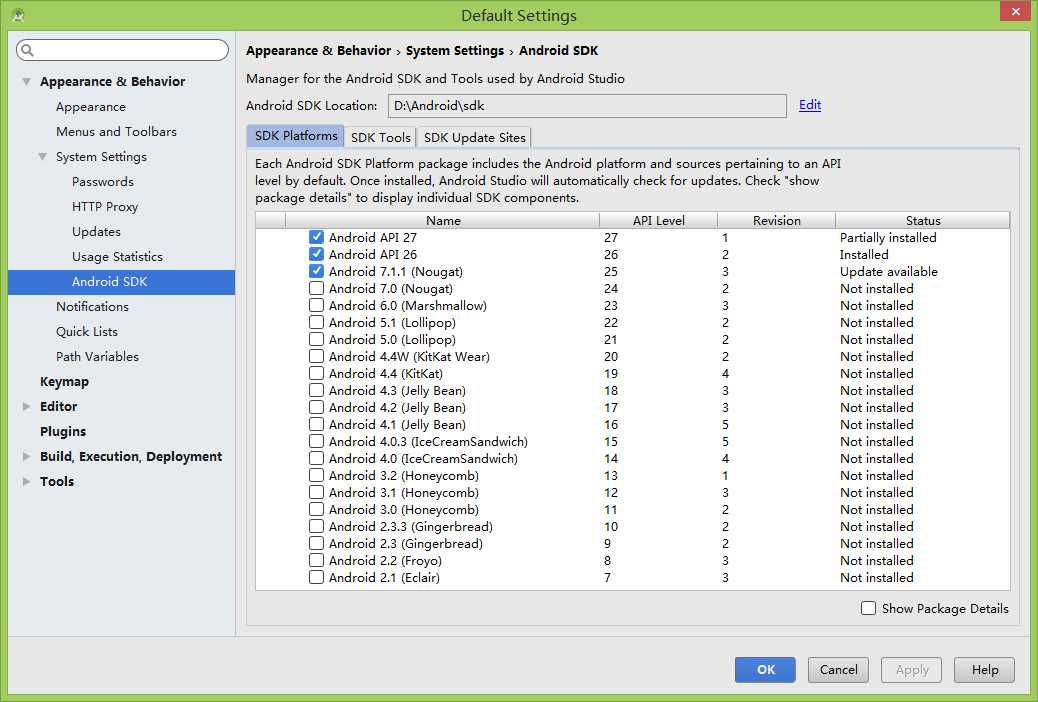Screen dimensions: 1038x702
Task: Sort table by Status column header
Action: (x=923, y=221)
